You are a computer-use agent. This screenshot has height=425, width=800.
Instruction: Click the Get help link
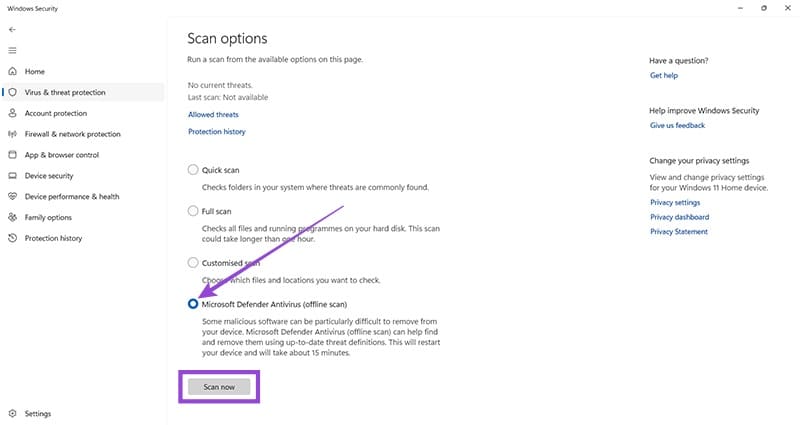(x=663, y=76)
